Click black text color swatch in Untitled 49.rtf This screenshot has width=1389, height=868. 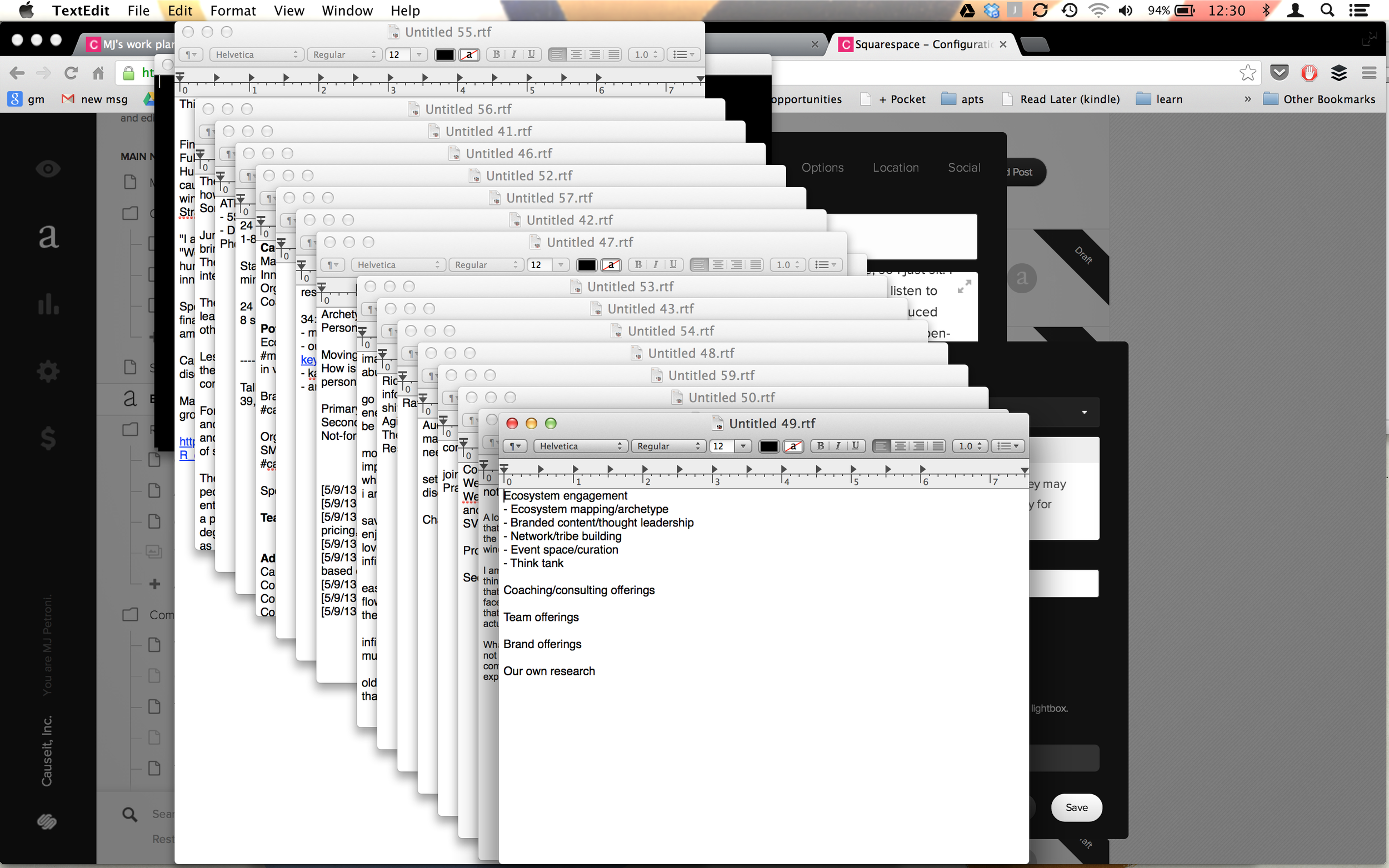tap(768, 446)
